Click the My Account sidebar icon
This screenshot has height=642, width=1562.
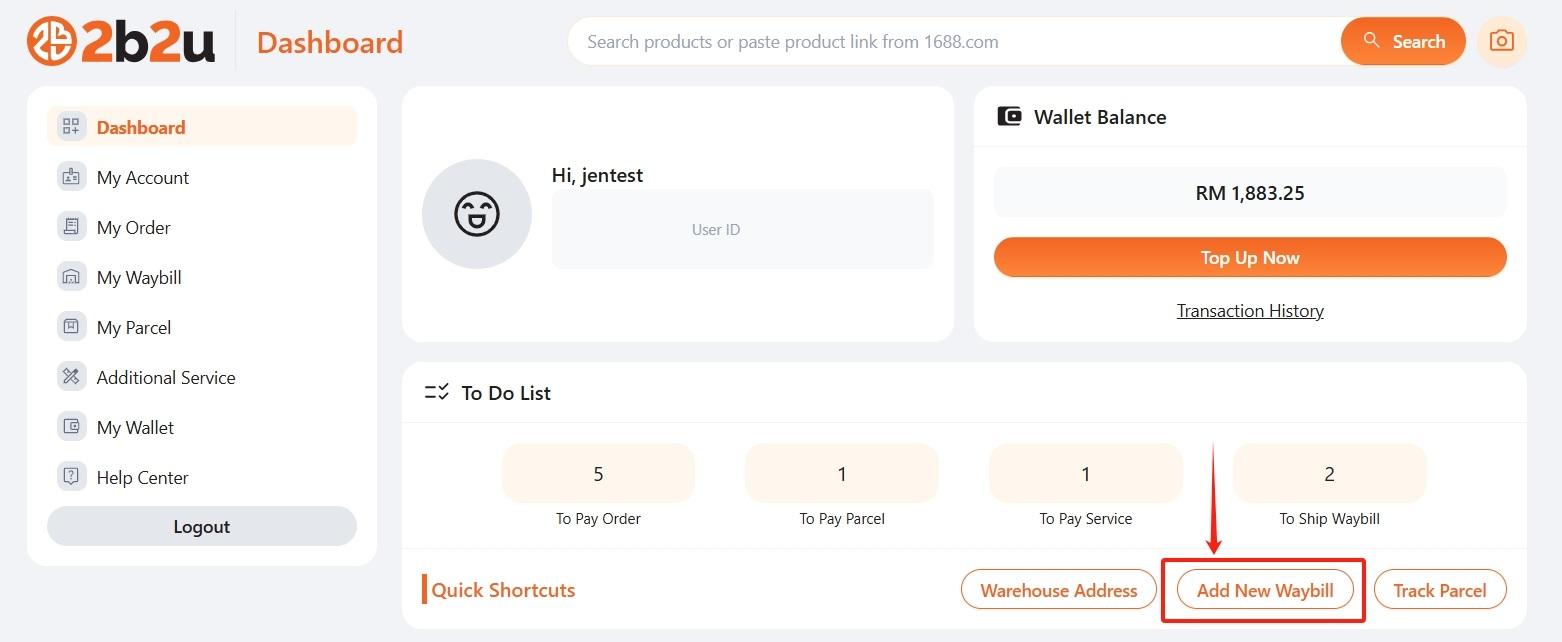(71, 177)
